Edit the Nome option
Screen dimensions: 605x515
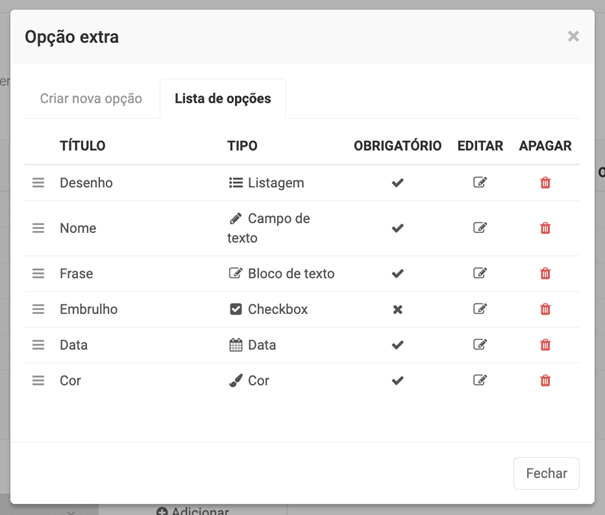(x=480, y=228)
